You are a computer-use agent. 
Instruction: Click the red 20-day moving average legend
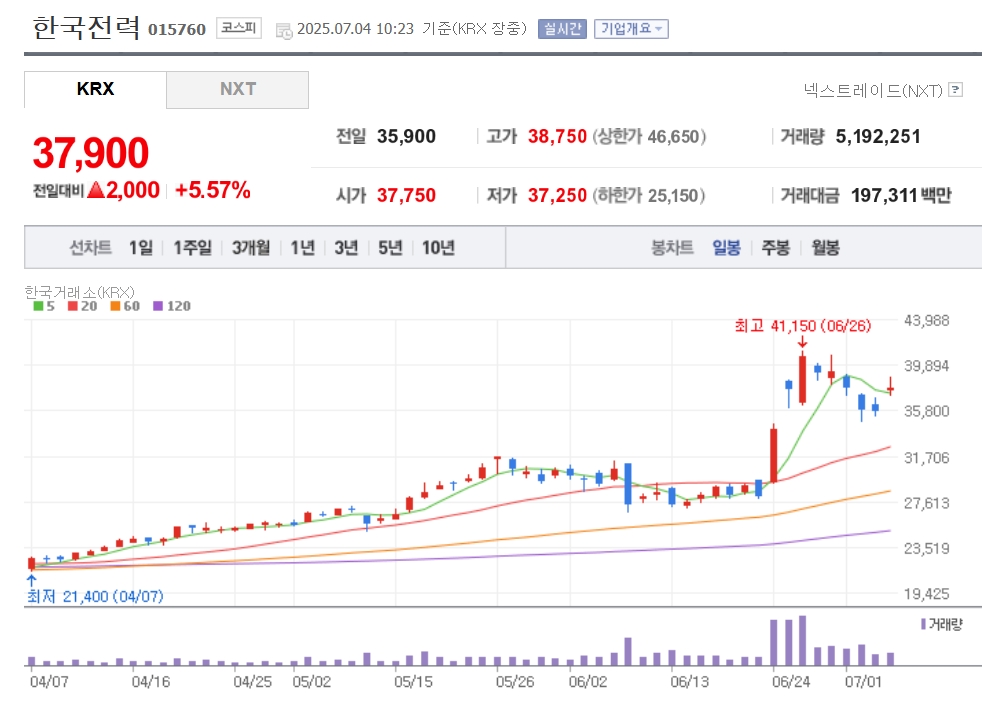(x=83, y=306)
